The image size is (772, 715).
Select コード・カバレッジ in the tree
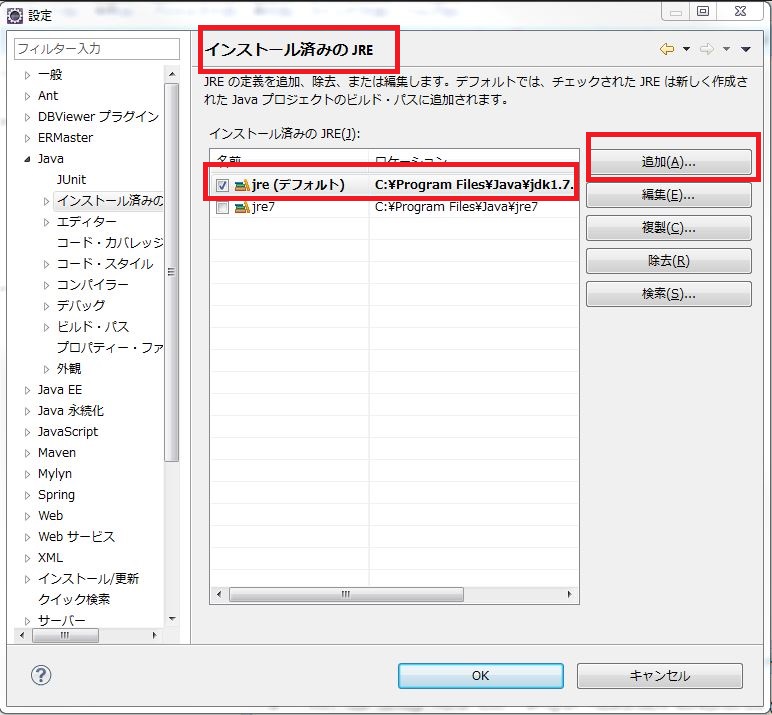click(109, 242)
